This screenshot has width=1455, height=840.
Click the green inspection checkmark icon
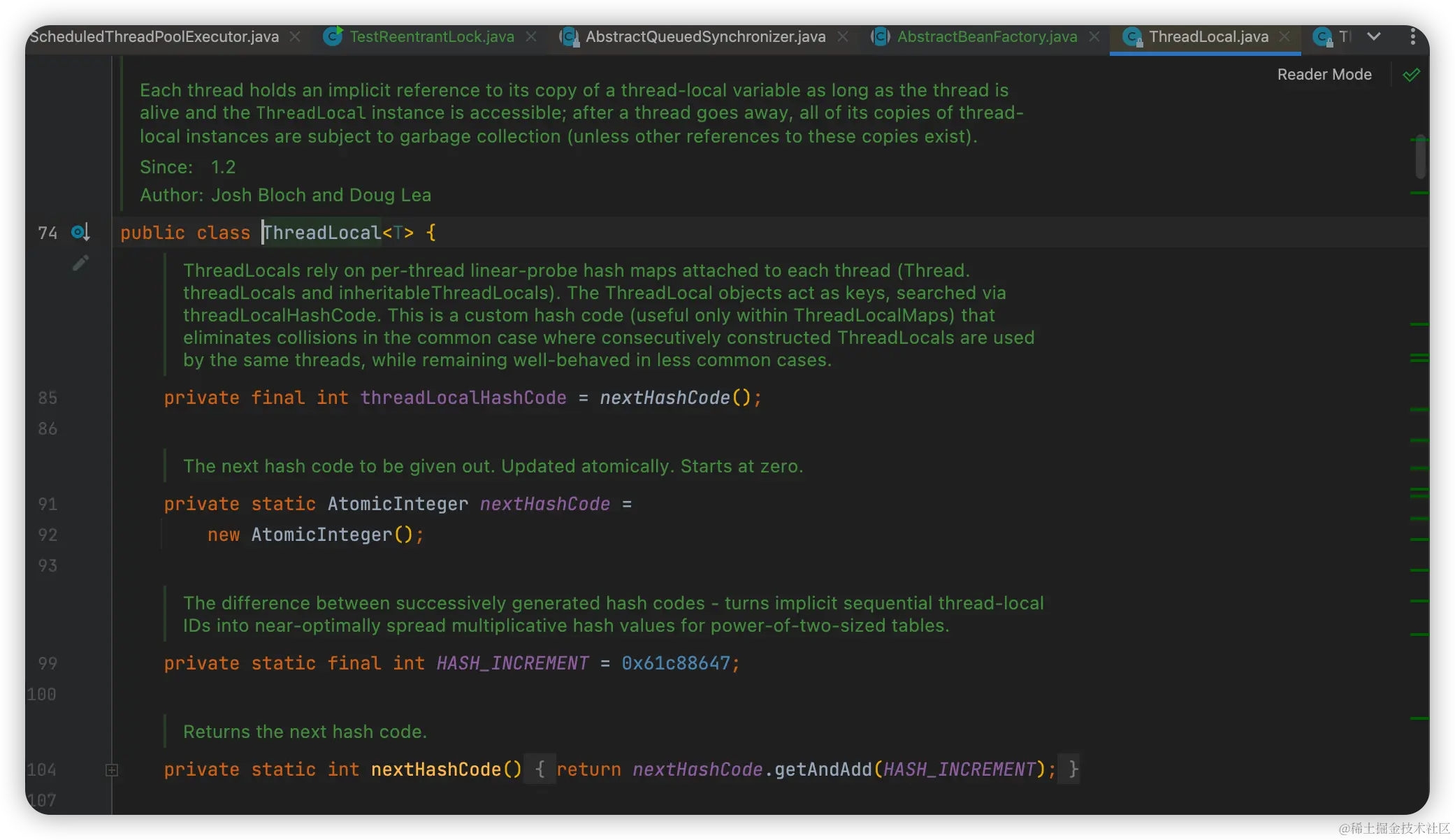coord(1411,75)
